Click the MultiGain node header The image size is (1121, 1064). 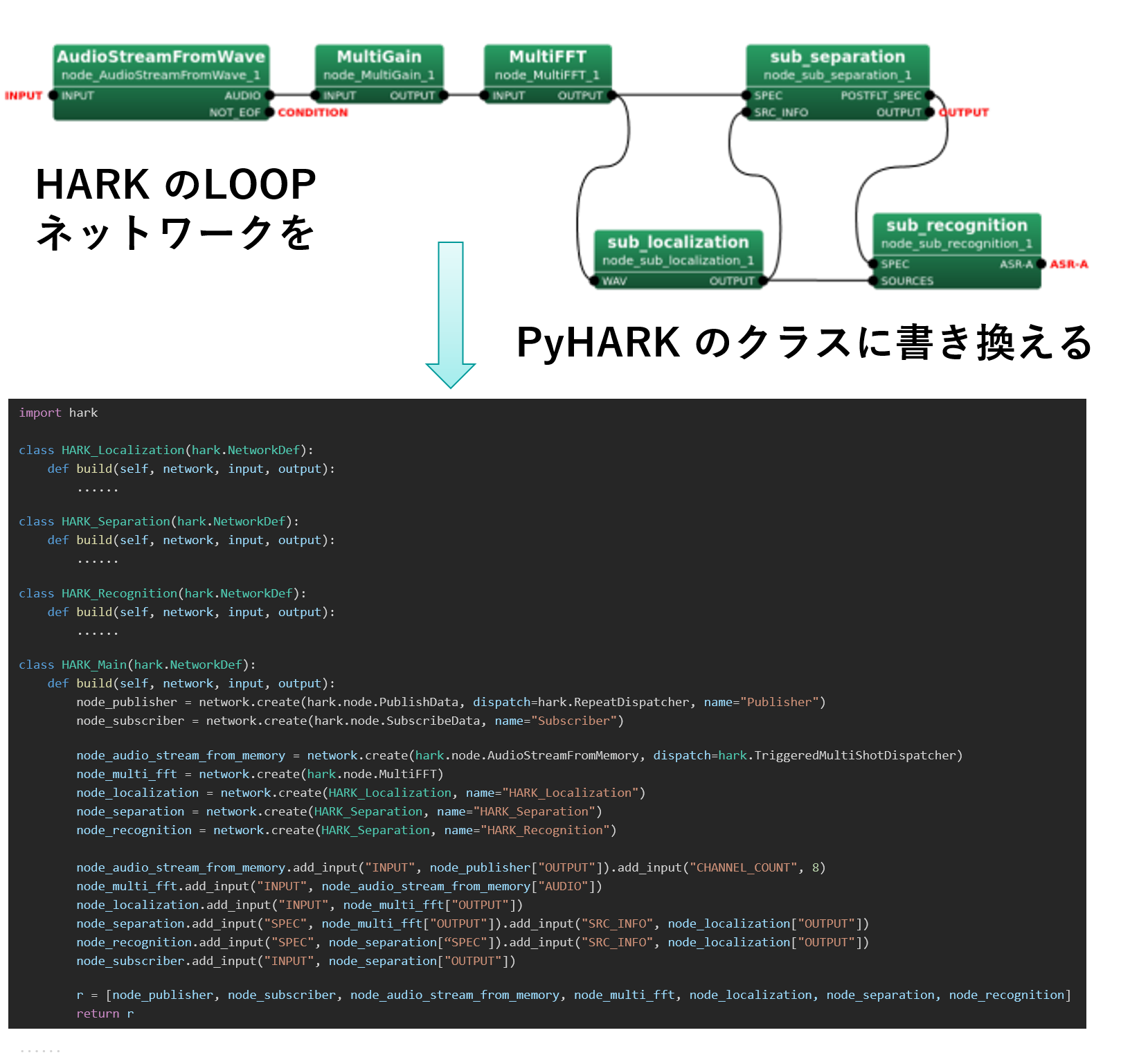click(379, 57)
